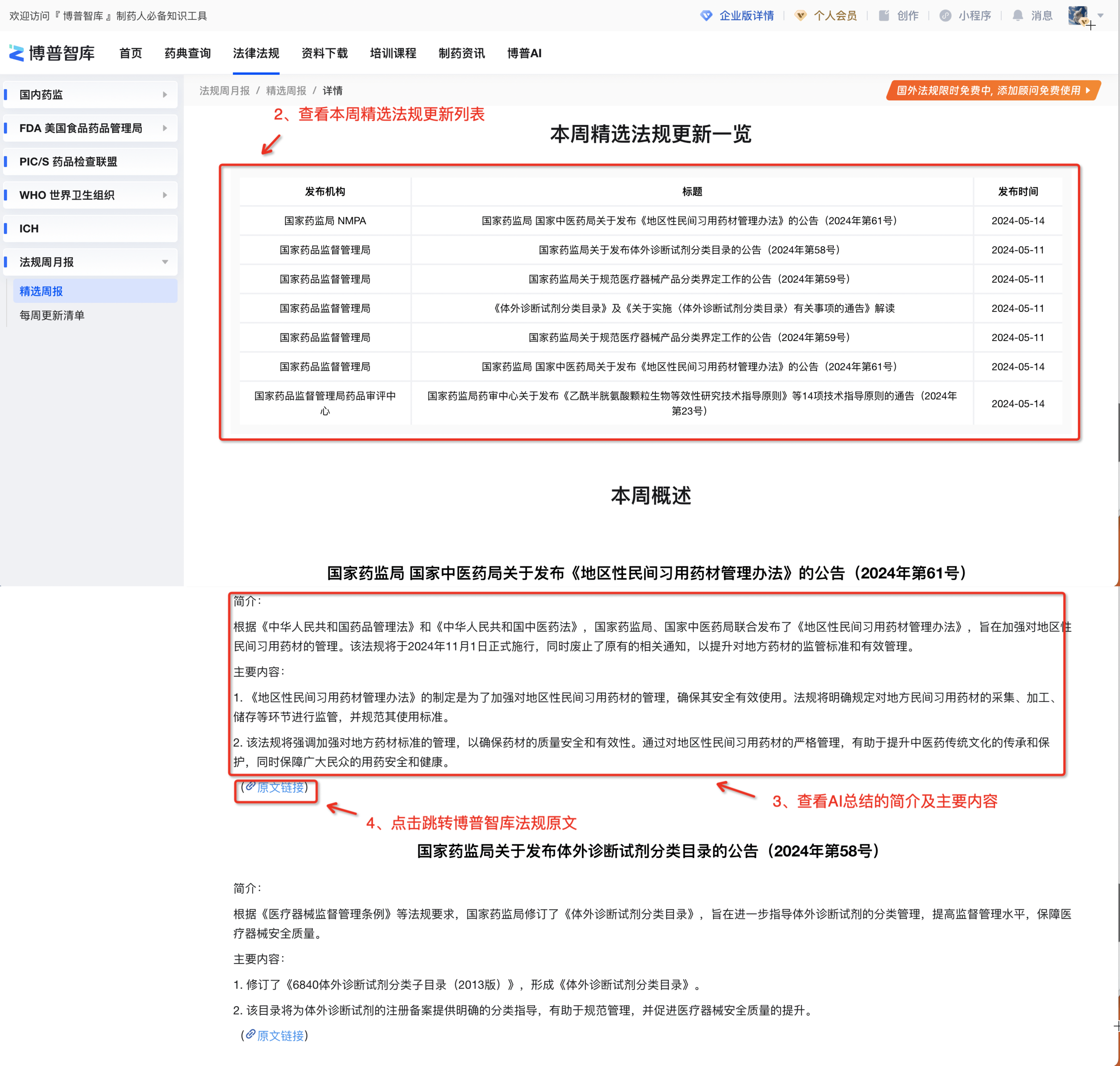Expand the WHO 世界卫生组织 arrow
The image size is (1120, 1066).
[165, 195]
